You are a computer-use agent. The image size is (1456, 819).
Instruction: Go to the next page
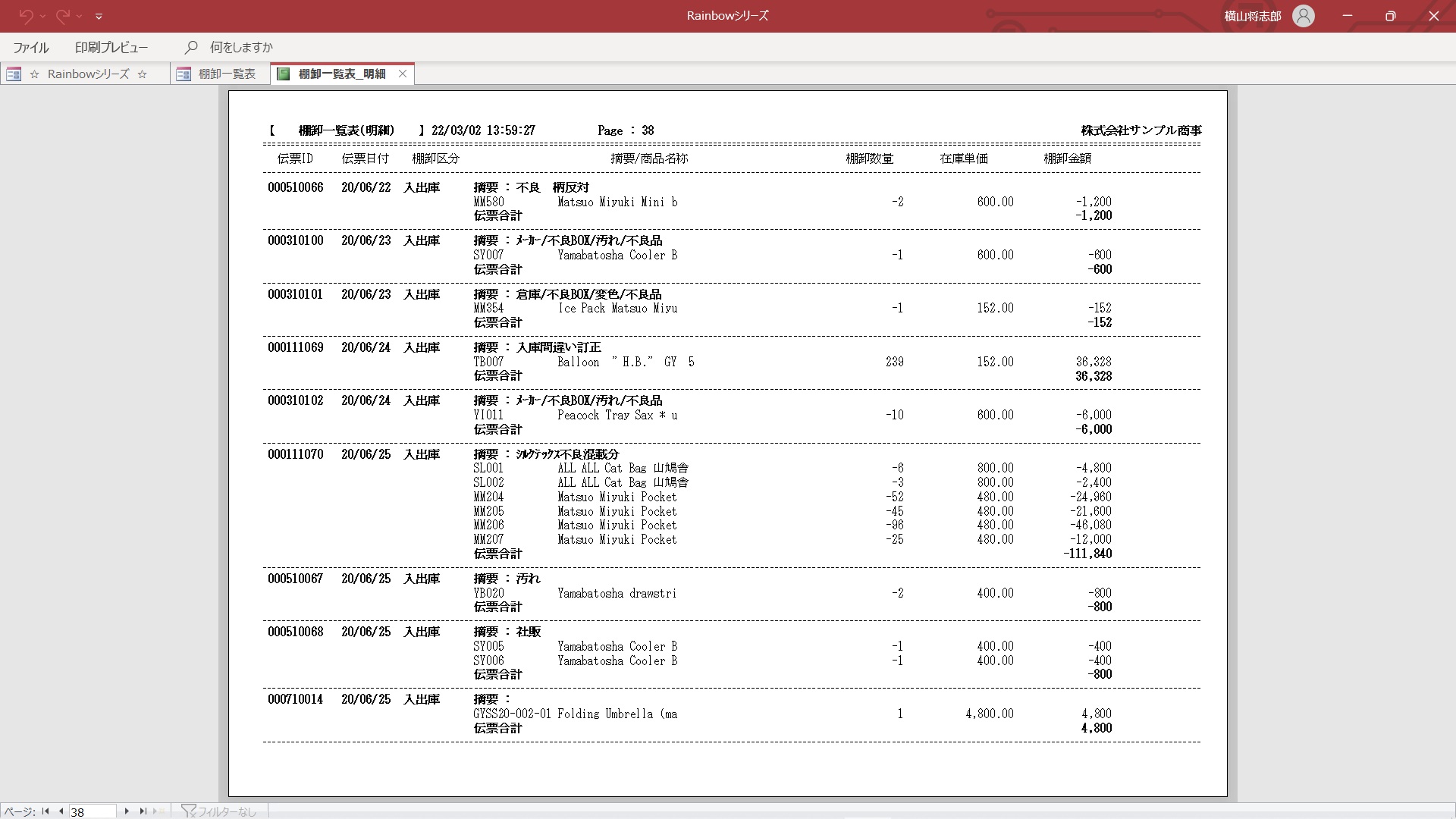pos(127,811)
